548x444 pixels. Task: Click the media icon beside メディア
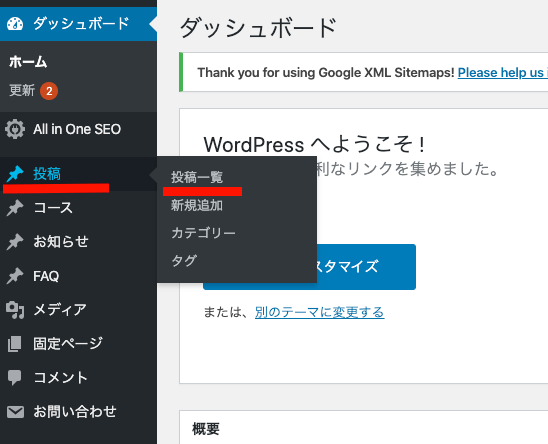point(15,310)
